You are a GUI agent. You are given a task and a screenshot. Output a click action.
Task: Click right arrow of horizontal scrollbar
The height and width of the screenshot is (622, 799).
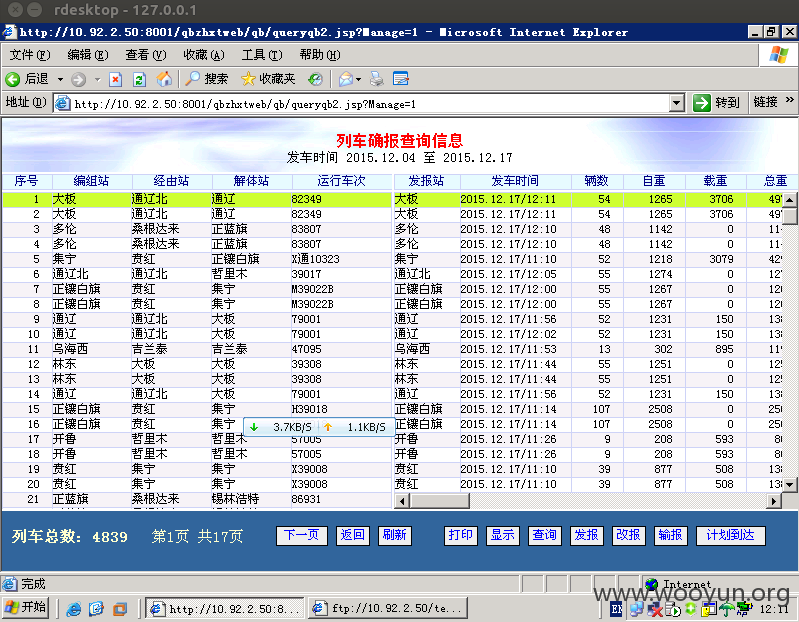pos(774,501)
